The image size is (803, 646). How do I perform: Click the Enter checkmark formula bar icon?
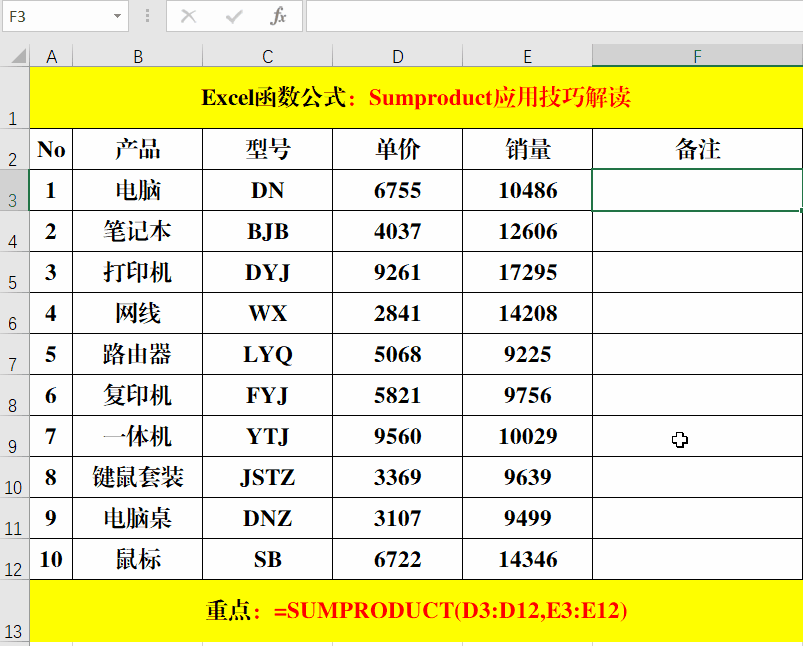tap(234, 16)
